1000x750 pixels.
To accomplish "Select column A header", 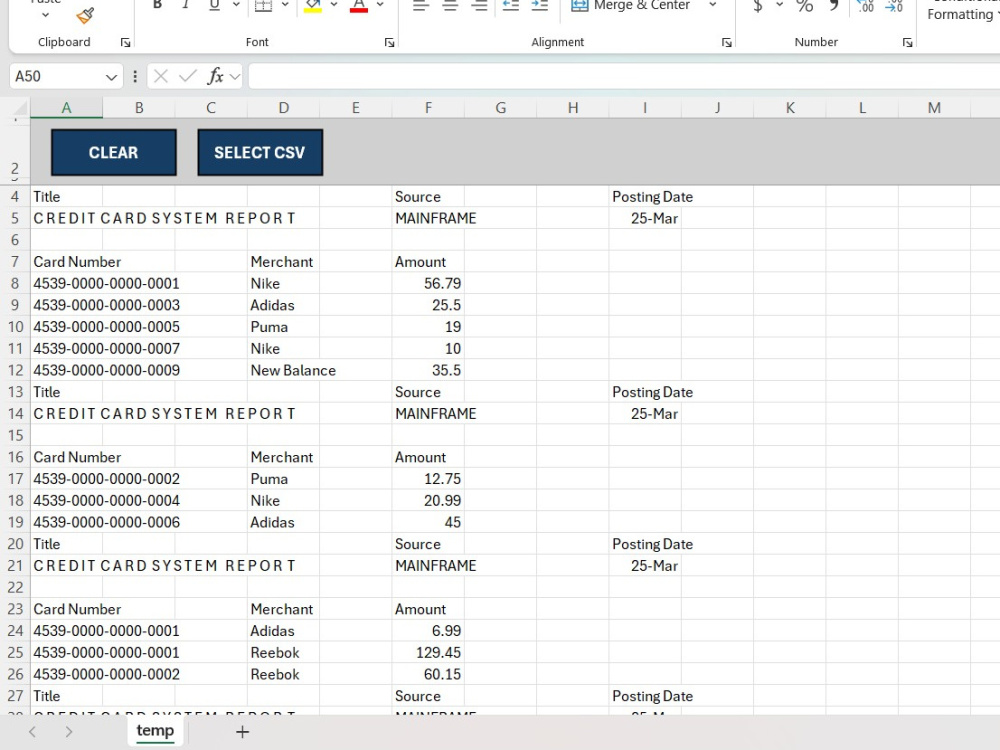I will (x=66, y=108).
